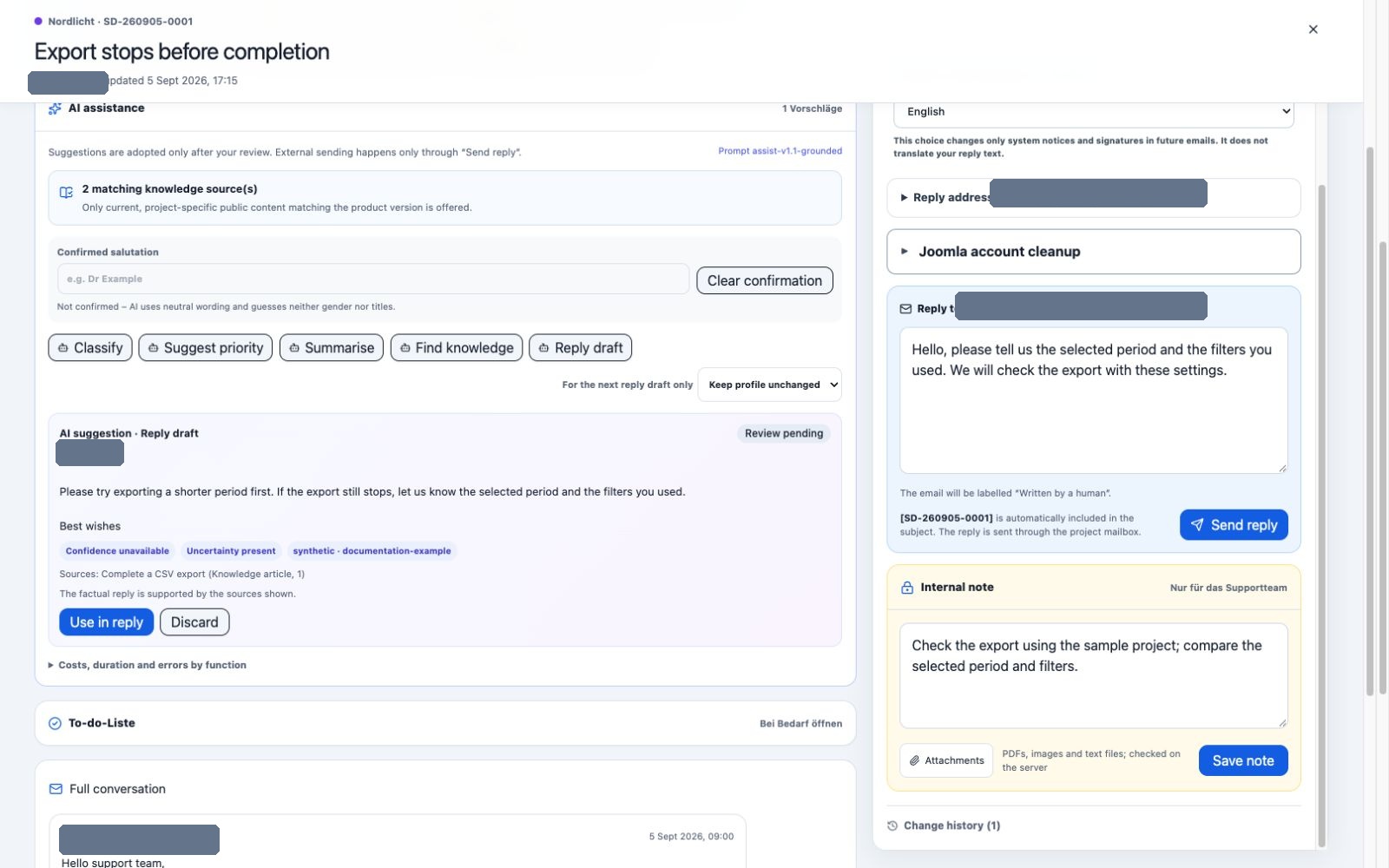Click the envelope icon beside Full conversation
This screenshot has width=1389, height=868.
56,789
